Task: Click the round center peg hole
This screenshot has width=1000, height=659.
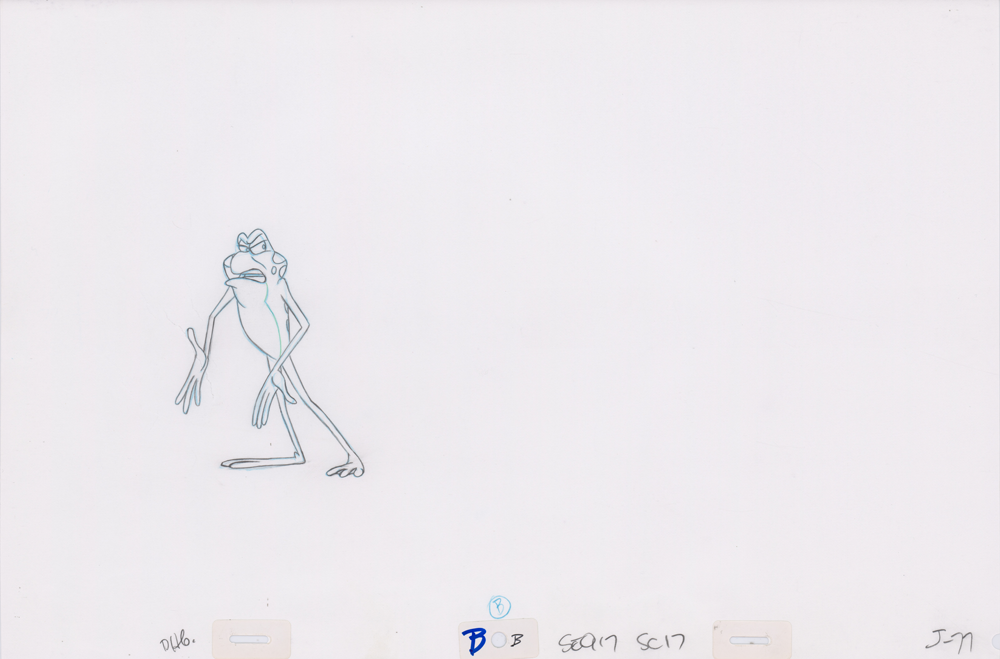Action: 498,640
